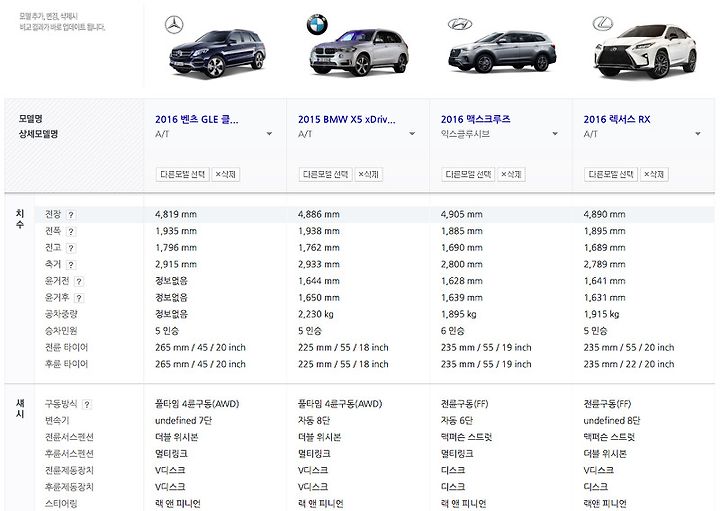This screenshot has height=511, width=720.
Task: Click the 승차인원 row label
Action: [61, 331]
